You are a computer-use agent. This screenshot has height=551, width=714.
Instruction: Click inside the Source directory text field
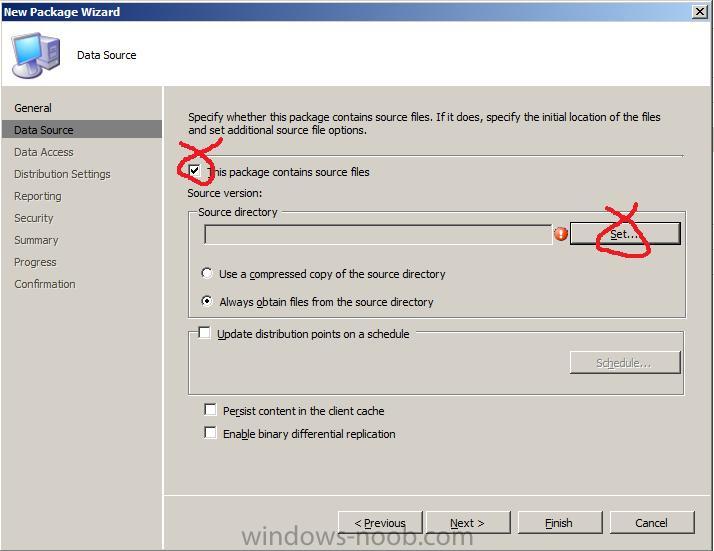point(378,235)
